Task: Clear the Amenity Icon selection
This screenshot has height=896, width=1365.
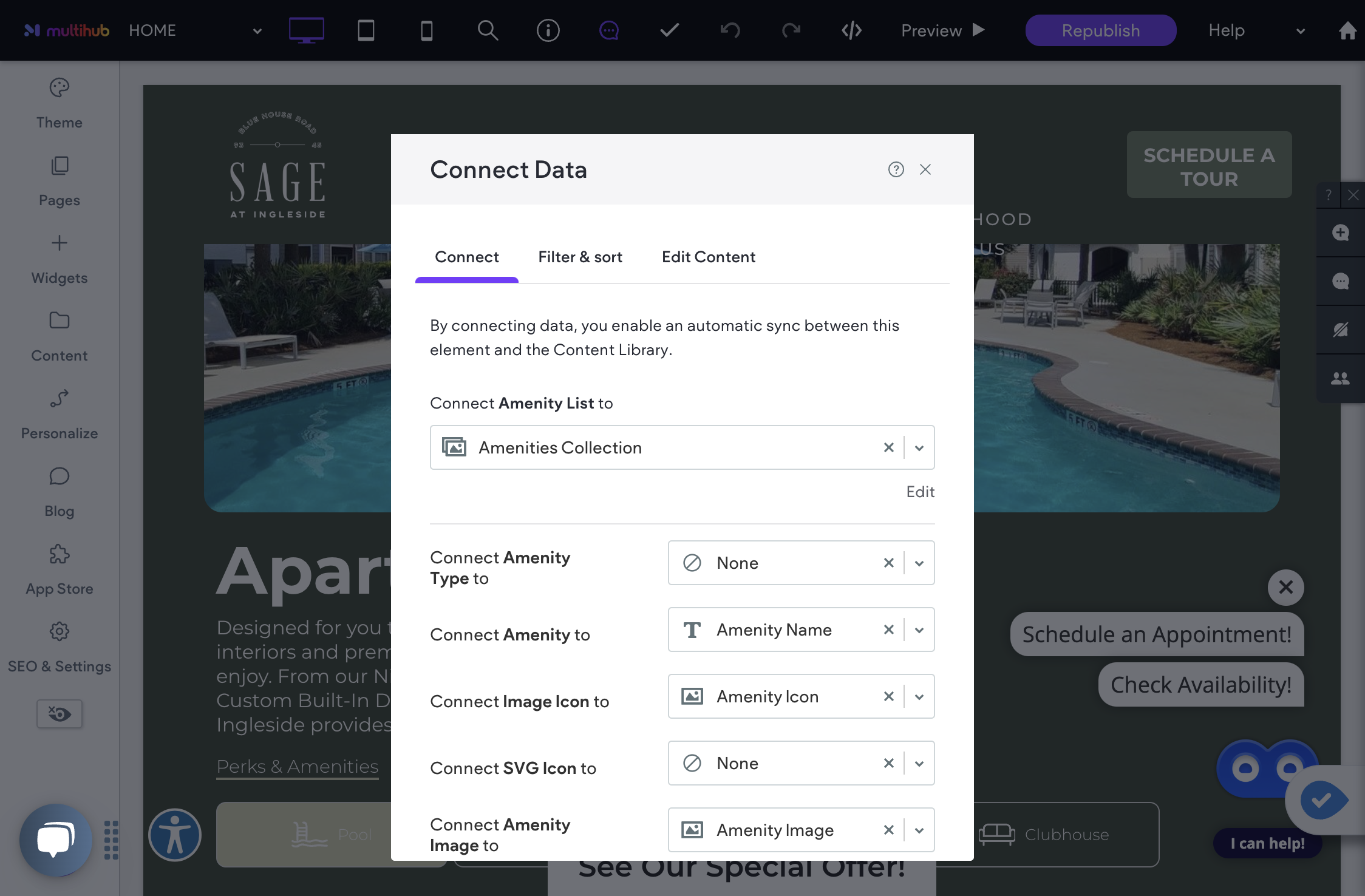Action: tap(888, 696)
